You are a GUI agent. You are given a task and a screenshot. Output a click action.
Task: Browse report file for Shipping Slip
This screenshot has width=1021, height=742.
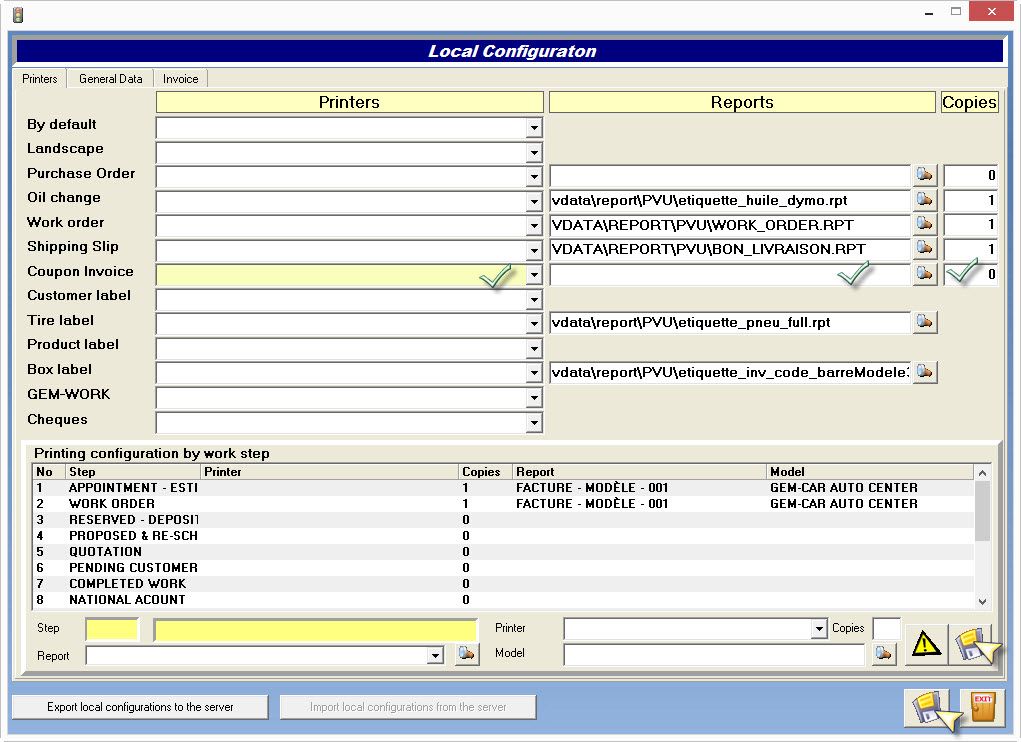925,249
